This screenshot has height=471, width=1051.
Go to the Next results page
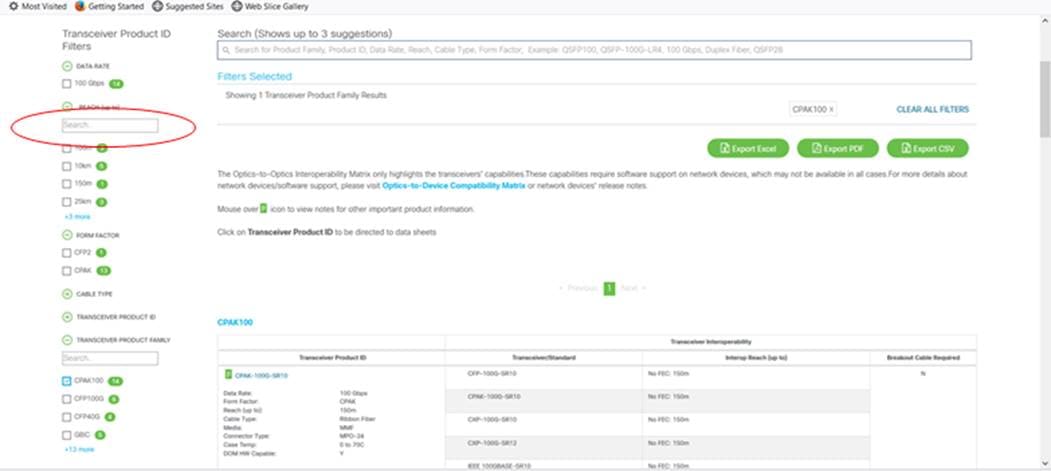pyautogui.click(x=633, y=288)
